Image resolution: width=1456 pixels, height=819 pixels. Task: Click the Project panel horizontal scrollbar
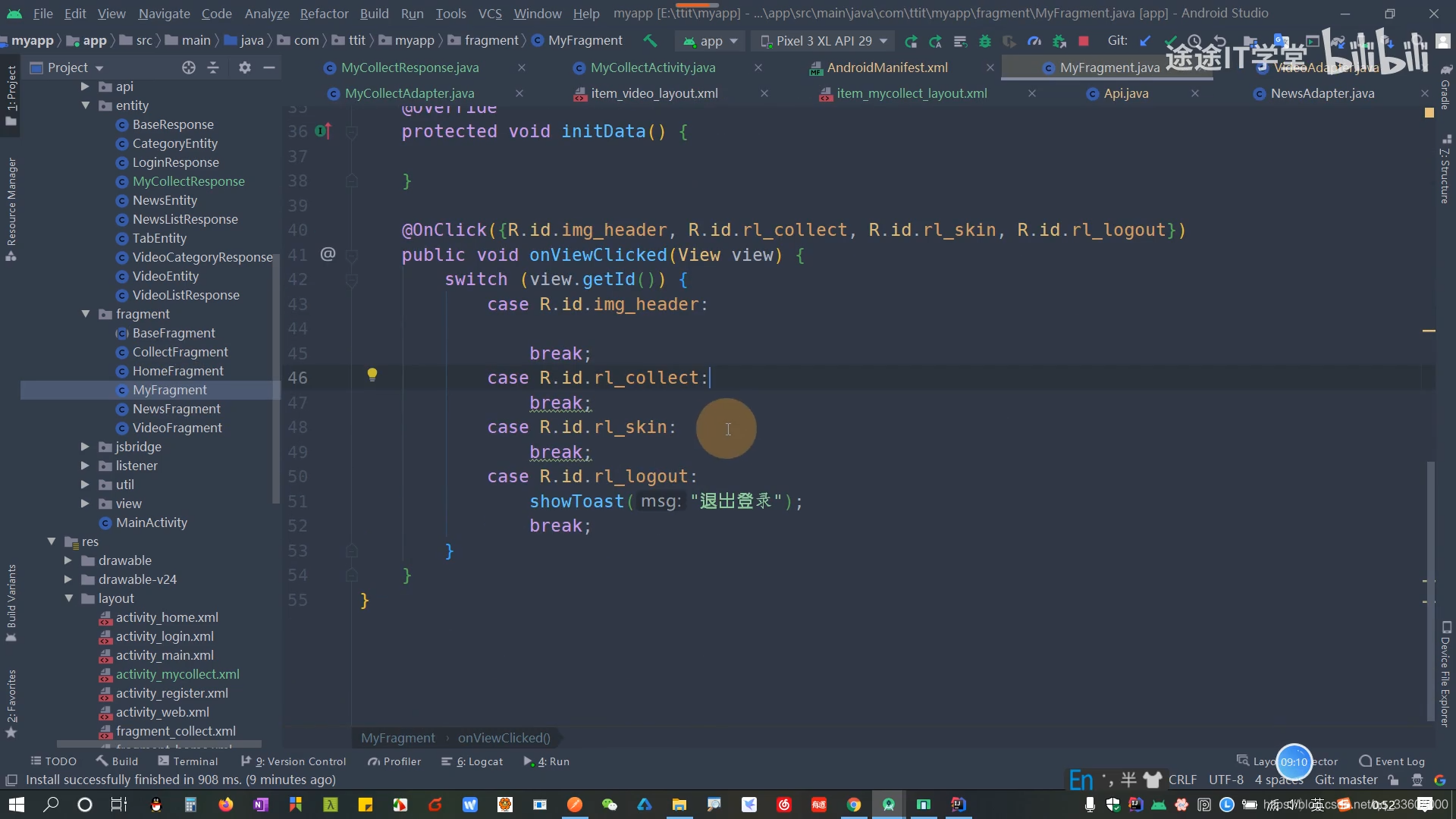pyautogui.click(x=159, y=744)
